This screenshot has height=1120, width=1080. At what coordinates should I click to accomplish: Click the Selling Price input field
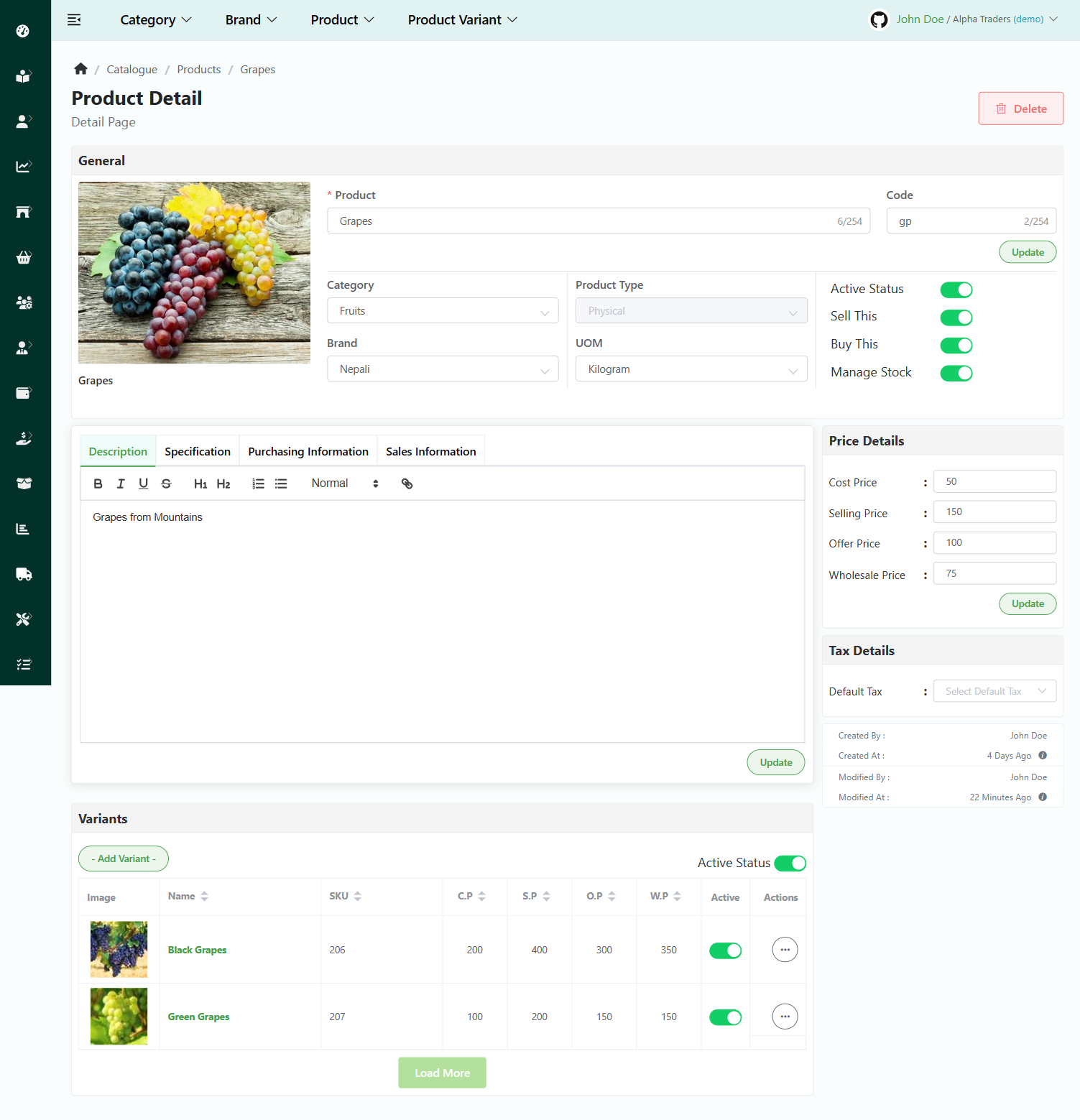pyautogui.click(x=994, y=512)
